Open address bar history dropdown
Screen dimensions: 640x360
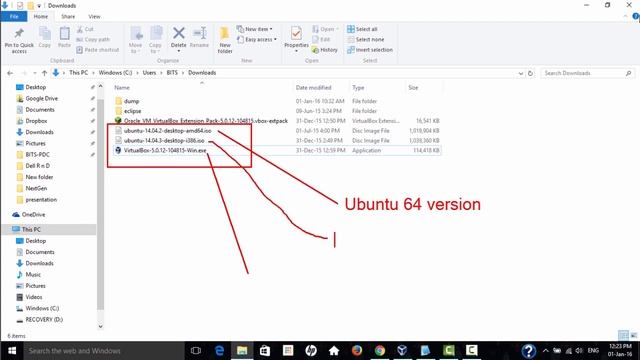click(x=520, y=73)
